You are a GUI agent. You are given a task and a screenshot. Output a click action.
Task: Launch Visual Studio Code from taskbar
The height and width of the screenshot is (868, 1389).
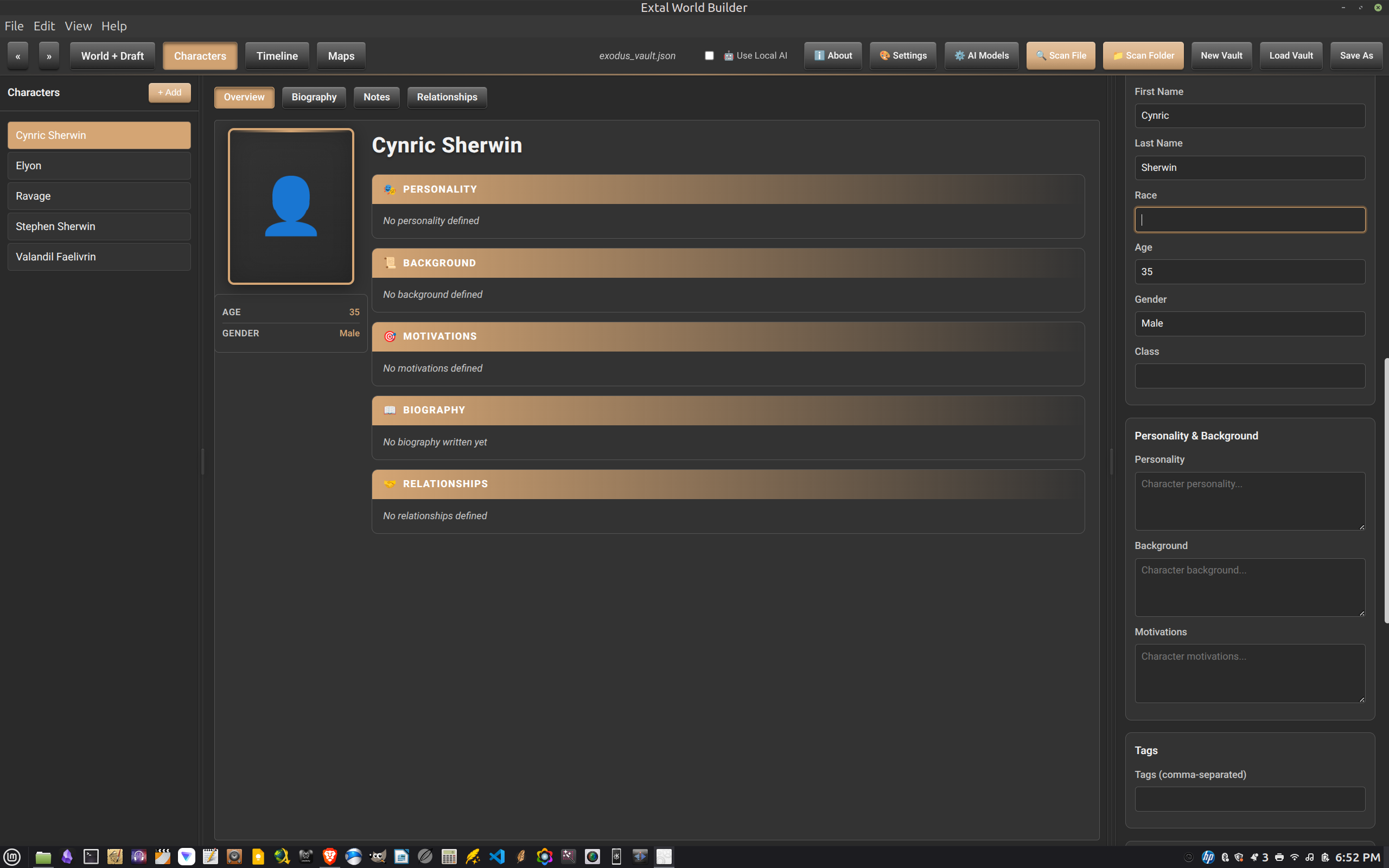click(x=497, y=857)
